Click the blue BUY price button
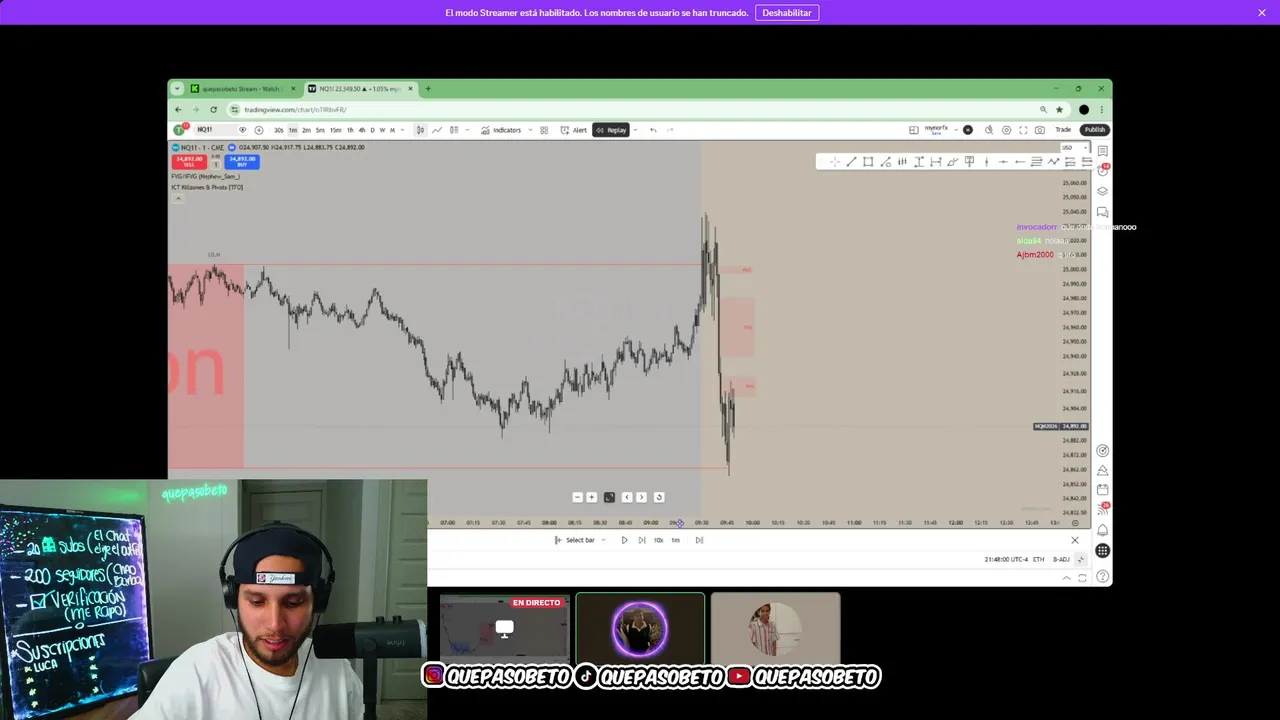Viewport: 1280px width, 720px height. 243,161
